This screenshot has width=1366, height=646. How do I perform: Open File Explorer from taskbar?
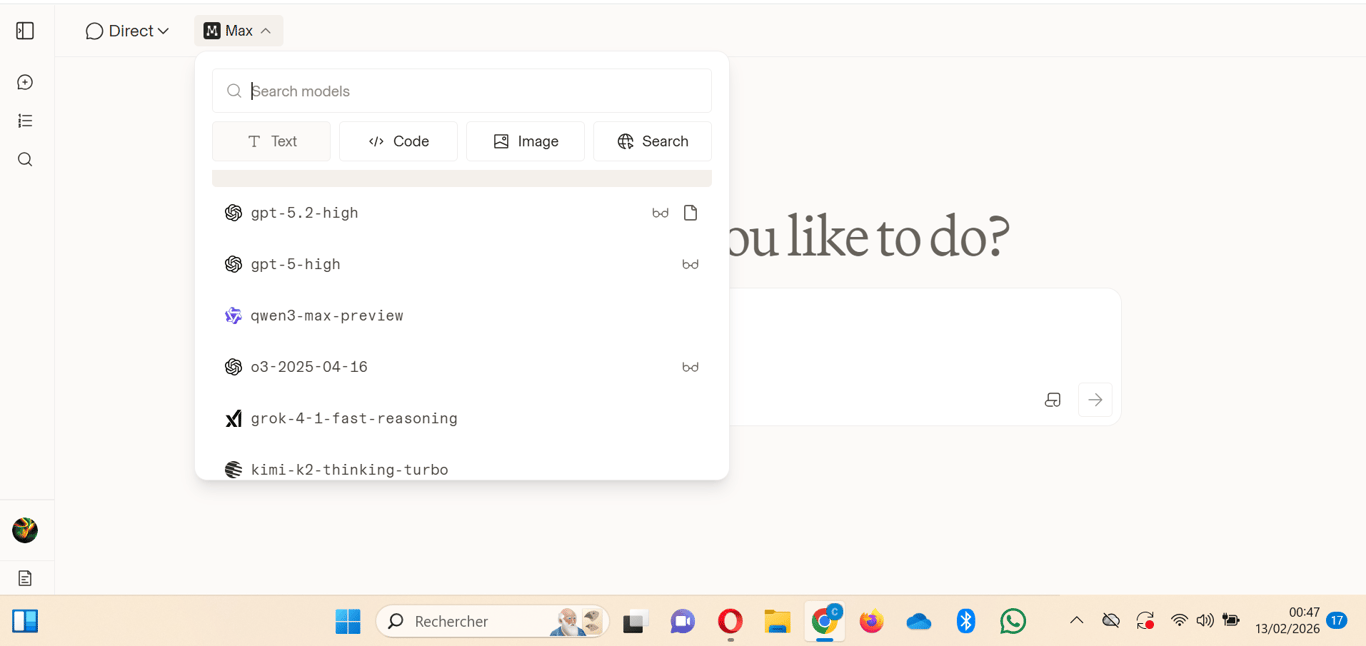pyautogui.click(x=777, y=621)
